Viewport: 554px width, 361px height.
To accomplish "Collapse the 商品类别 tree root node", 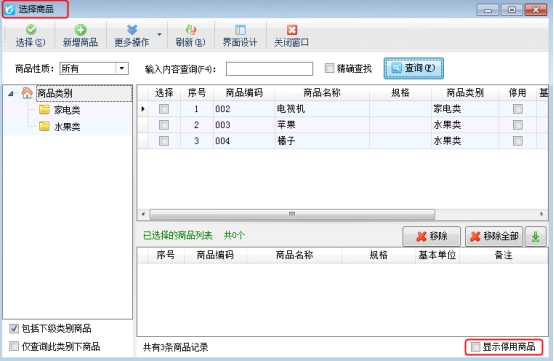I will [11, 94].
